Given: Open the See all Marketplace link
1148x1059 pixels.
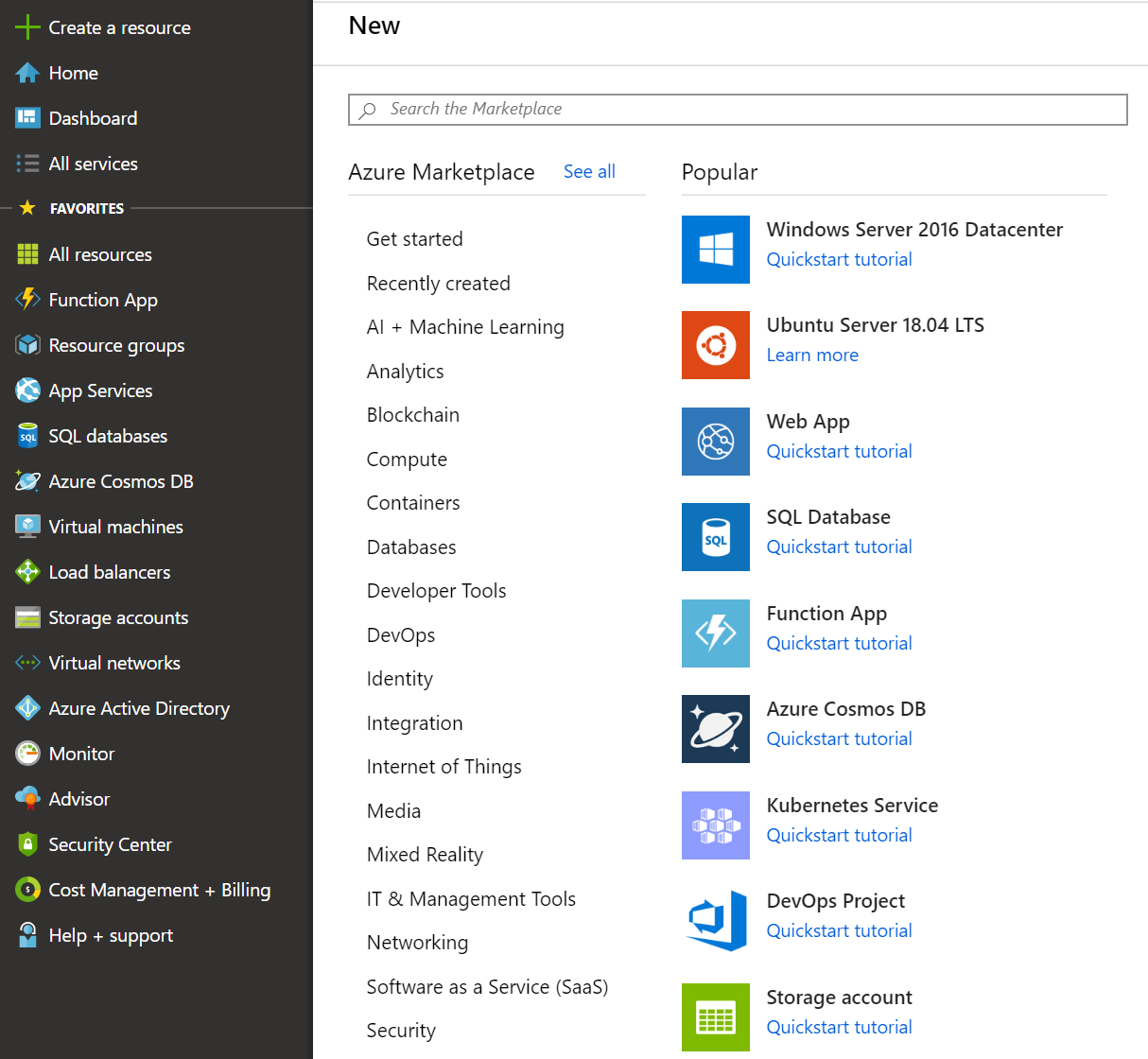Looking at the screenshot, I should point(589,171).
